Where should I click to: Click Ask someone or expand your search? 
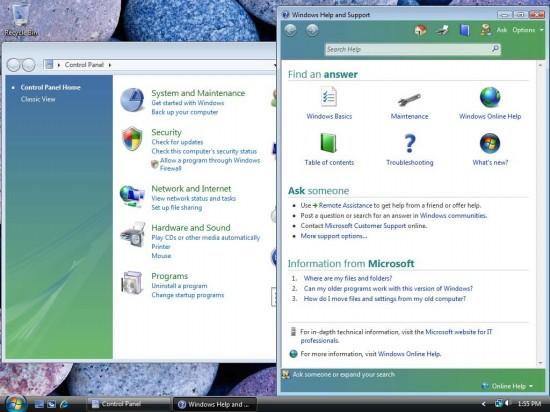pos(343,374)
